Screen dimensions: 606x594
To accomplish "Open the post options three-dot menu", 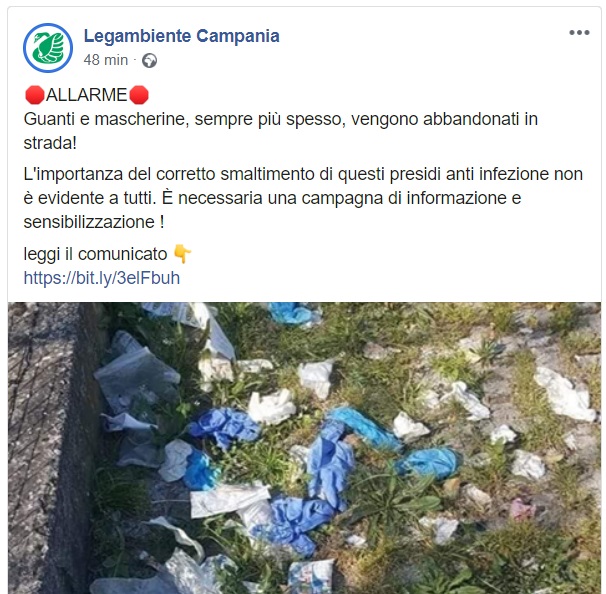I will point(579,33).
